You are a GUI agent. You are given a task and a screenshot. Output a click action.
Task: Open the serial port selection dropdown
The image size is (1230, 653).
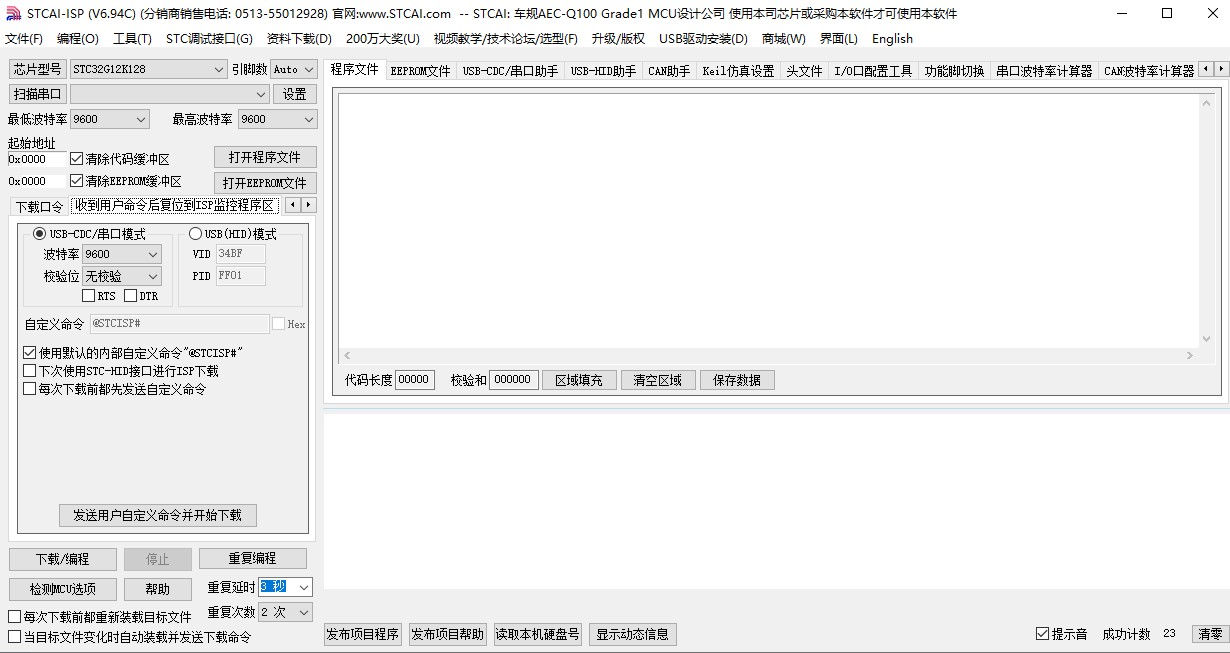170,94
